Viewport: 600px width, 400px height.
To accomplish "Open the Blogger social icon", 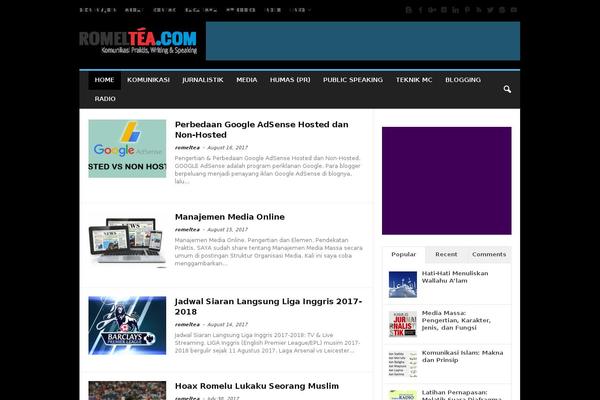I will [x=409, y=10].
